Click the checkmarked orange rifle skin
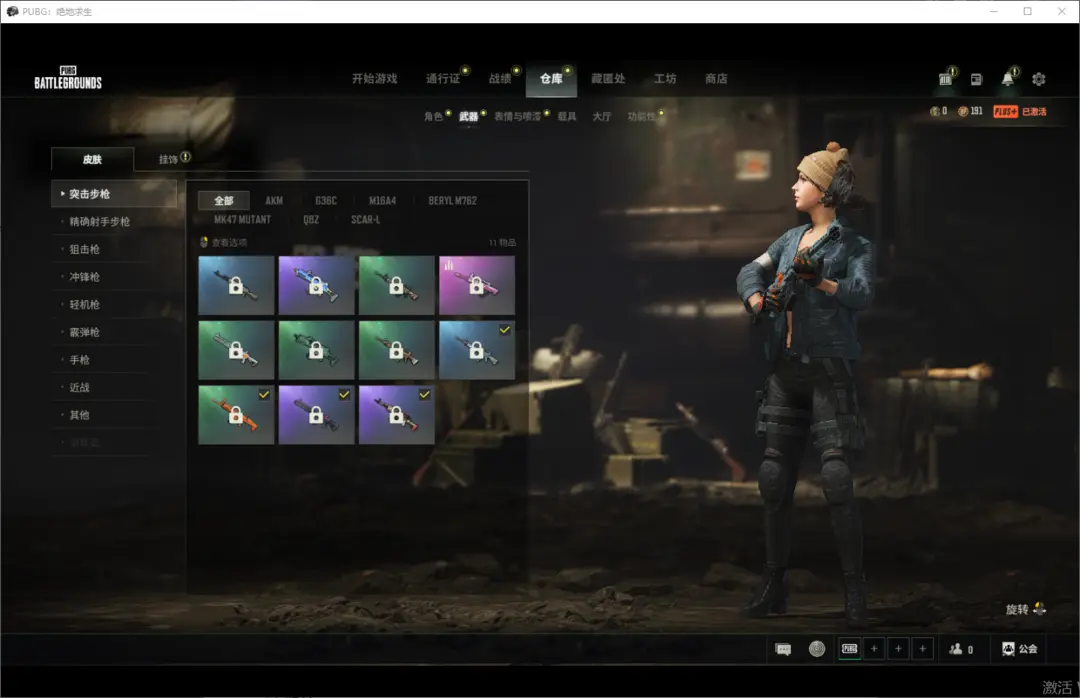Viewport: 1080px width, 698px height. coord(236,415)
